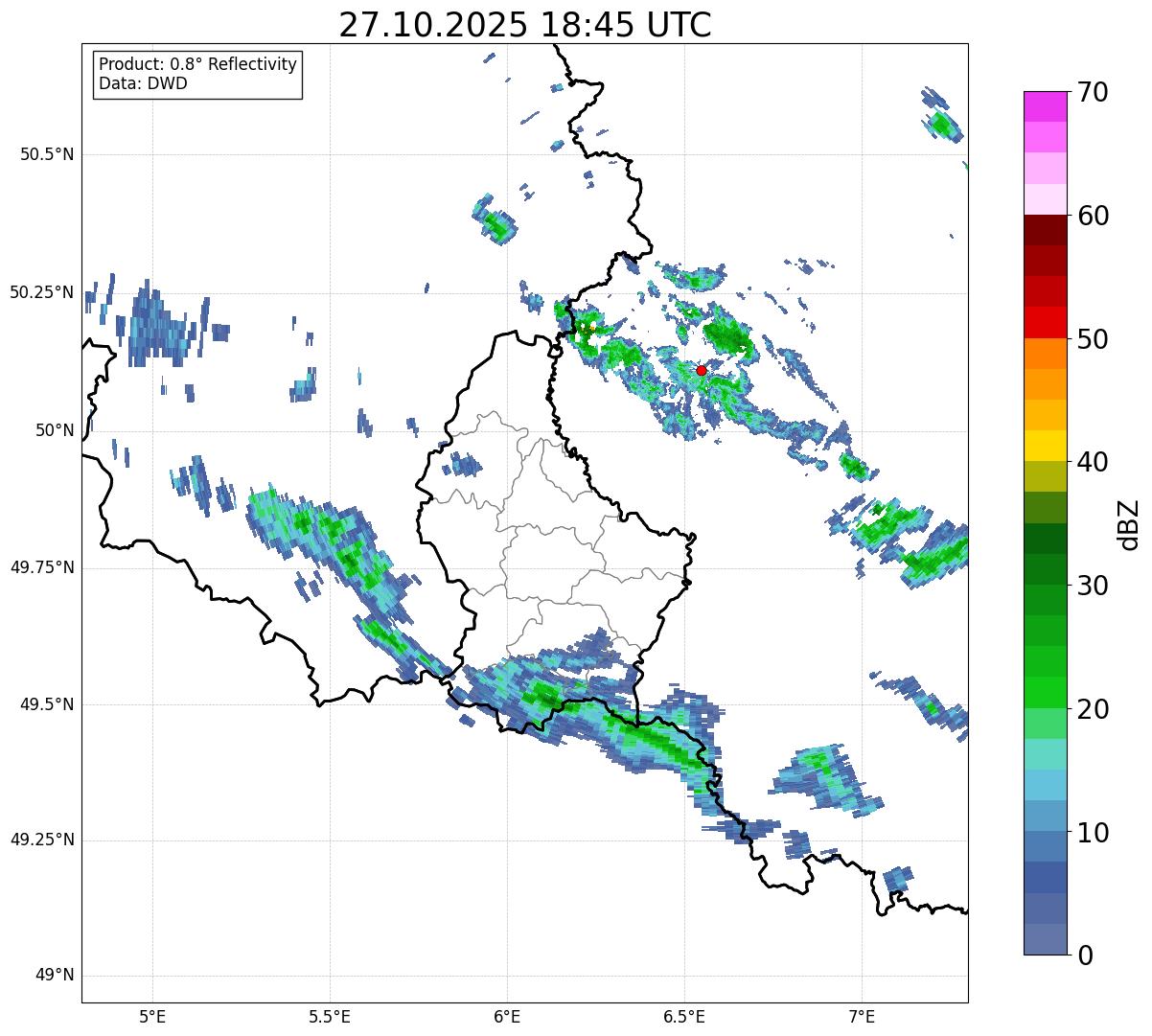Click the 6°E longitude label
Viewport: 1152px width, 1036px height.
pos(507,1017)
